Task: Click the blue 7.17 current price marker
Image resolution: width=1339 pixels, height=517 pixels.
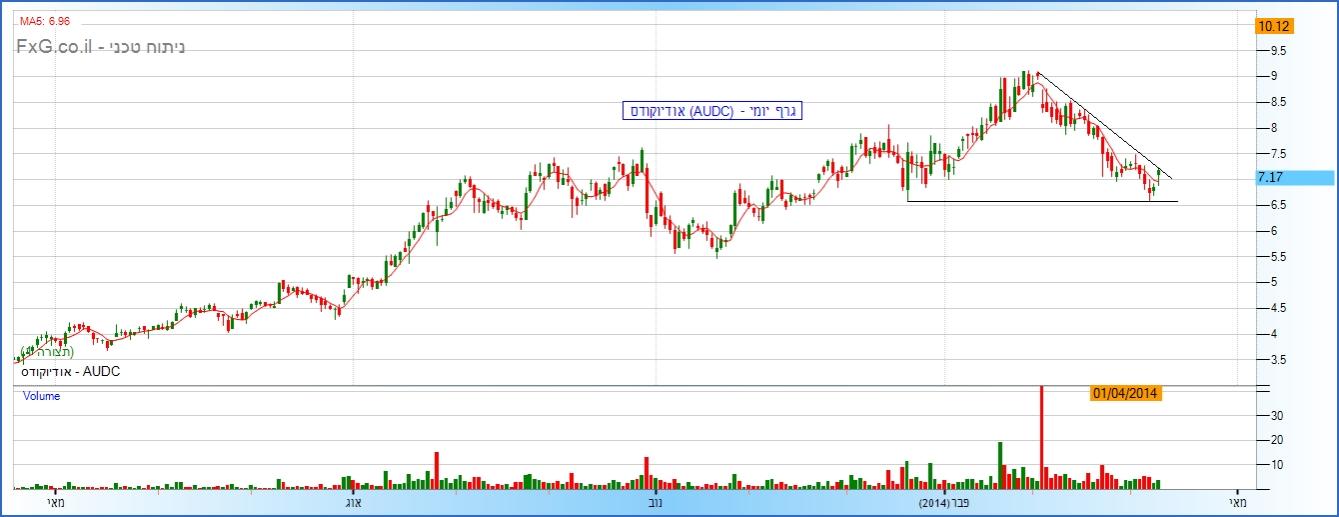Action: (x=1293, y=177)
